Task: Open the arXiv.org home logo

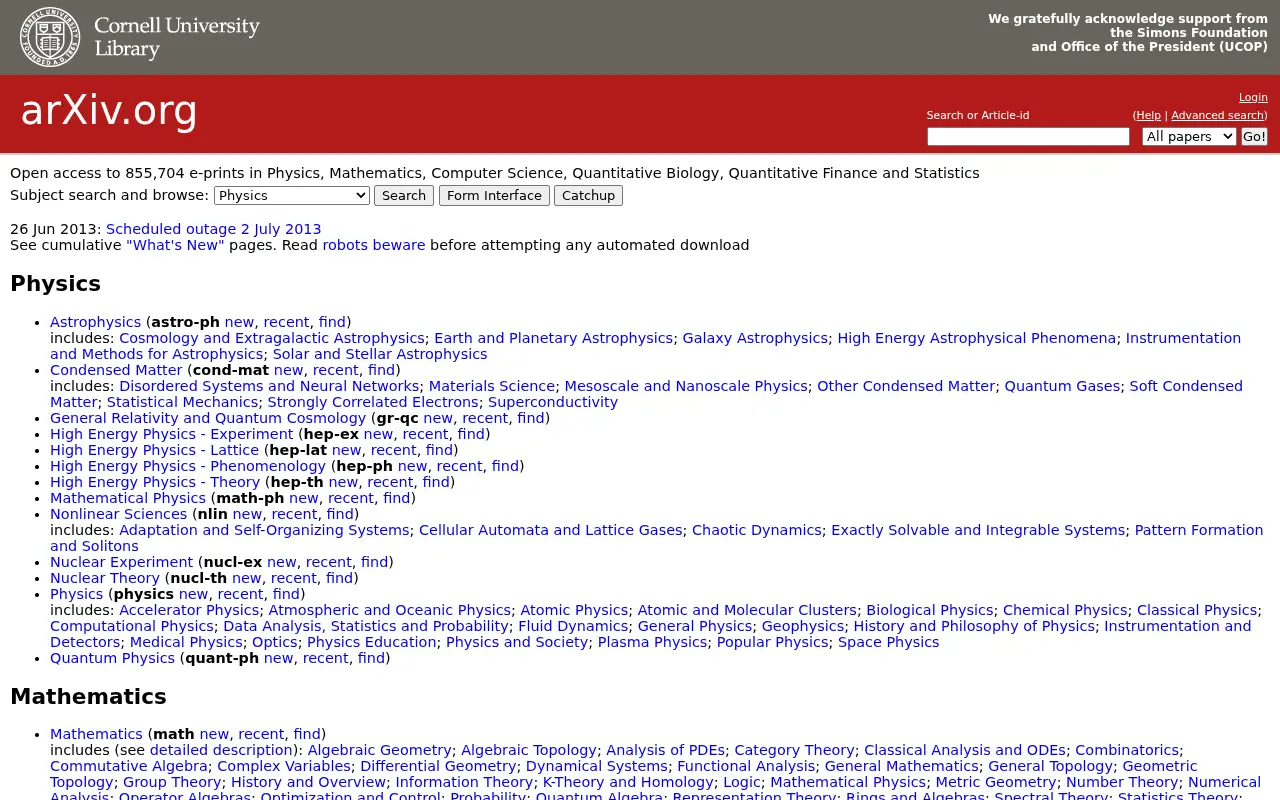Action: point(109,111)
